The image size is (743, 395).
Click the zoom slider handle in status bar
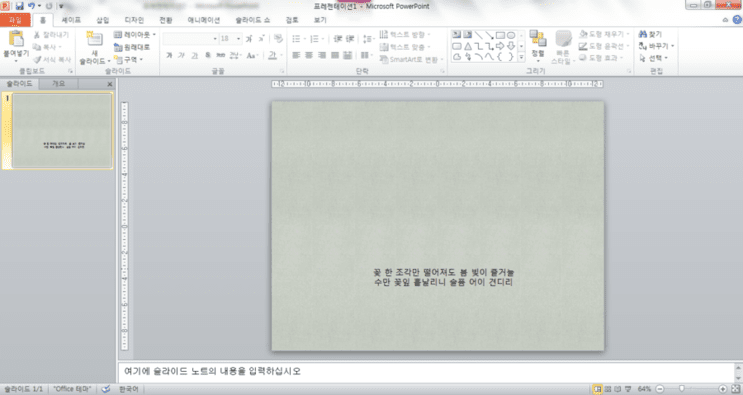coord(681,389)
